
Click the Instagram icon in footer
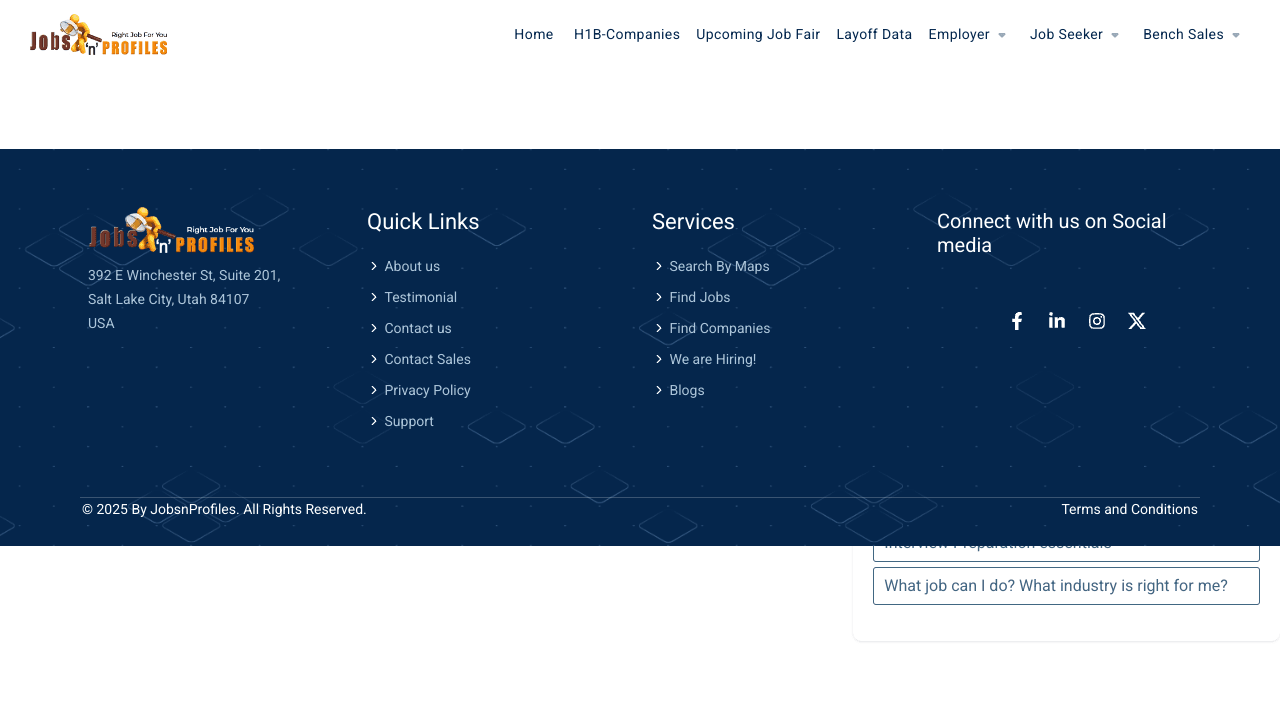[x=1097, y=321]
